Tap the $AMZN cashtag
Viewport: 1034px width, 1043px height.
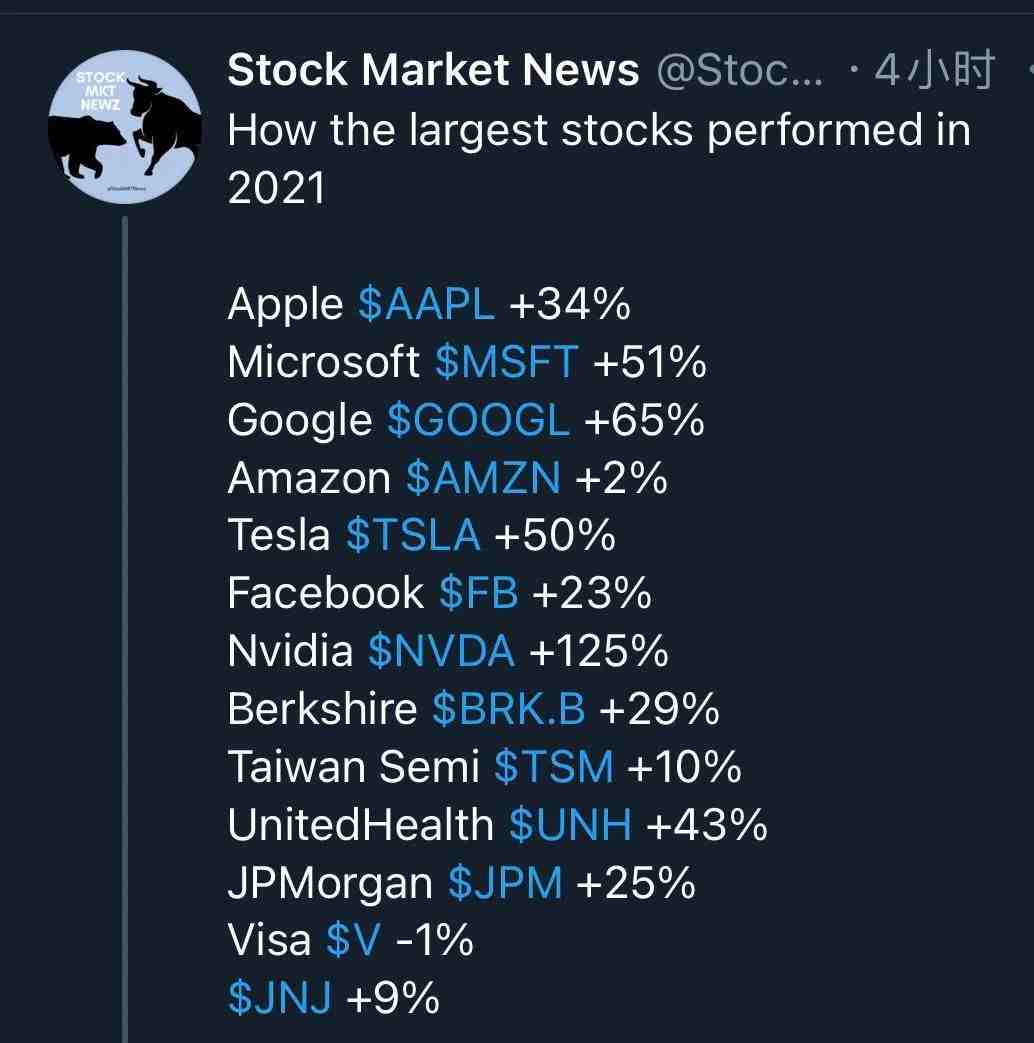(x=483, y=478)
